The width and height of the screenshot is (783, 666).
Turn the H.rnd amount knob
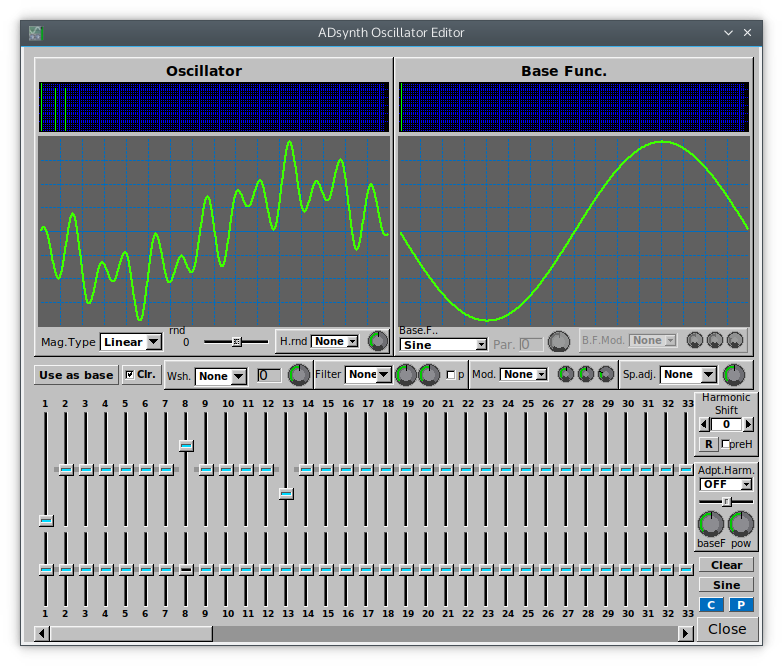378,341
